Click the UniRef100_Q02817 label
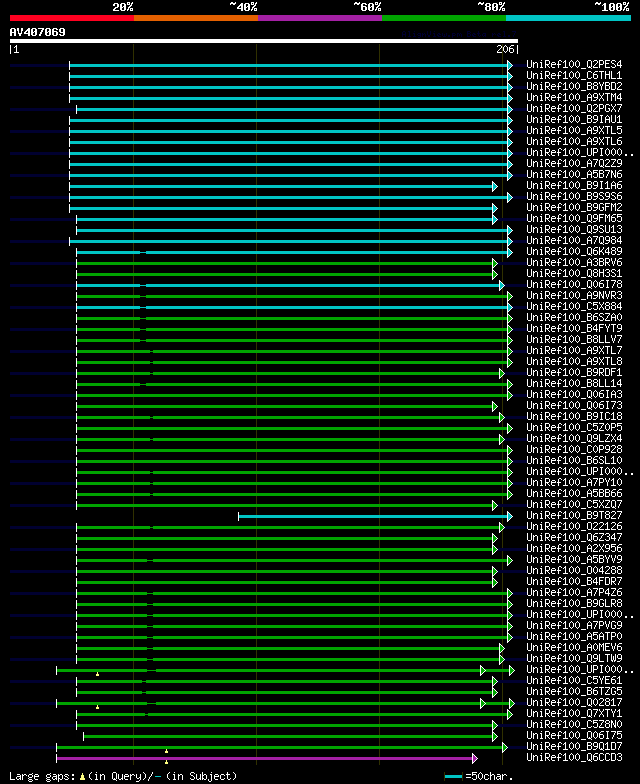Image resolution: width=640 pixels, height=784 pixels. 574,702
